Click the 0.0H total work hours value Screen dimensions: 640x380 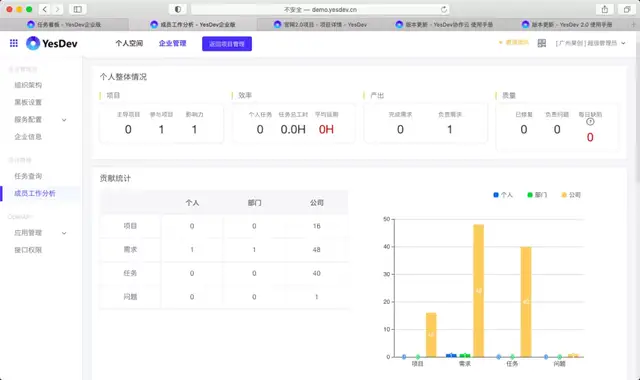click(293, 129)
